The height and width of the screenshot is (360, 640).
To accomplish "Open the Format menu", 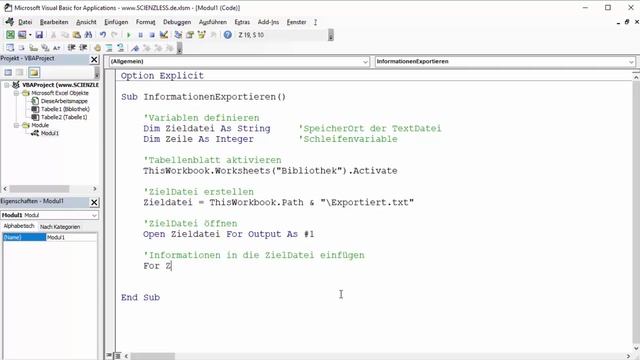I will coord(145,22).
